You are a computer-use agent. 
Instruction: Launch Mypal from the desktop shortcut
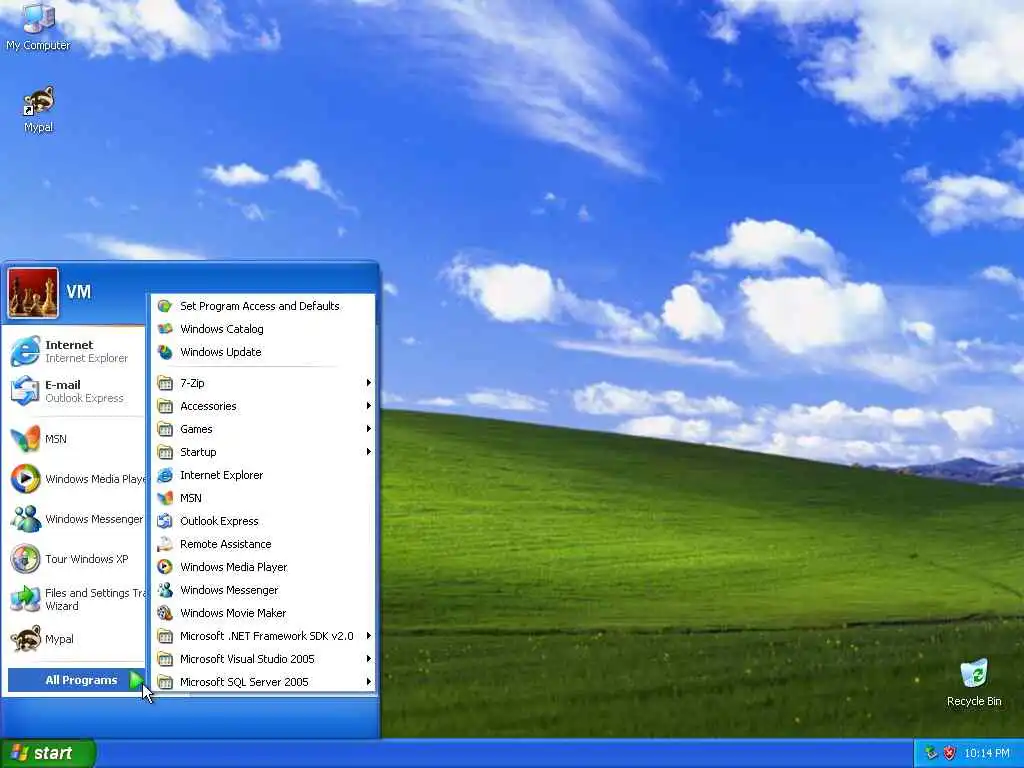[39, 109]
